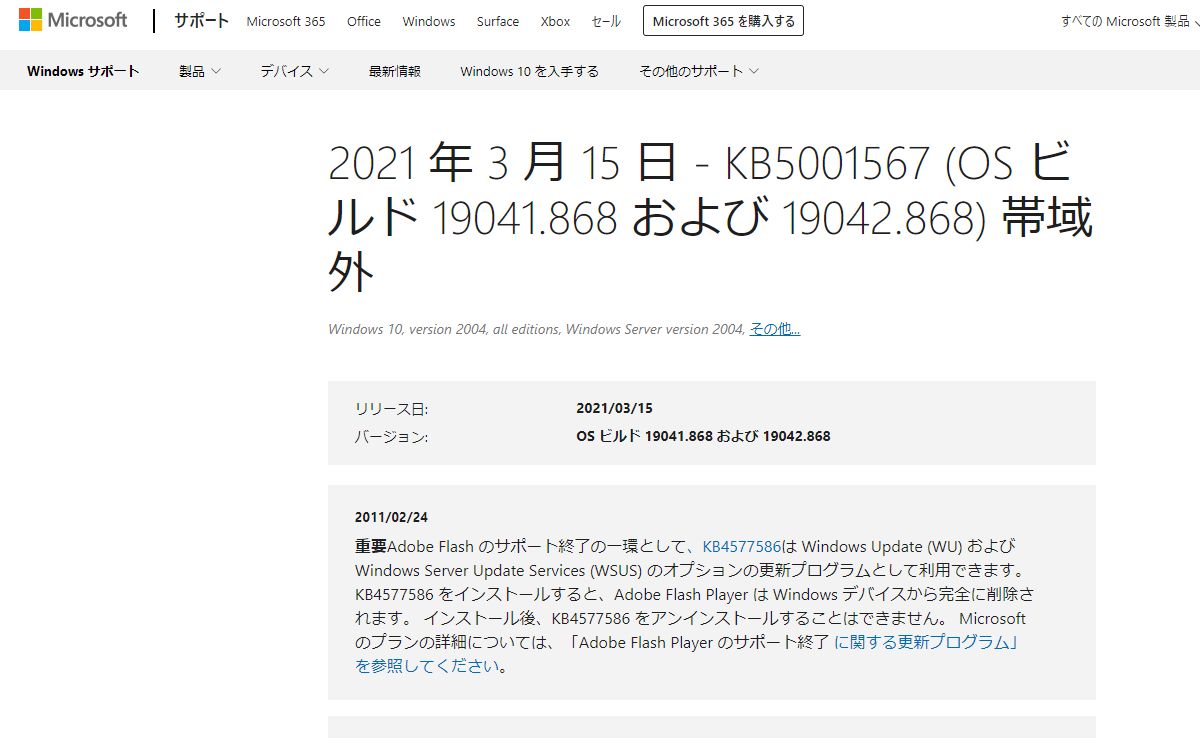Expand the デバイス dropdown
This screenshot has height=738, width=1200.
[x=294, y=71]
